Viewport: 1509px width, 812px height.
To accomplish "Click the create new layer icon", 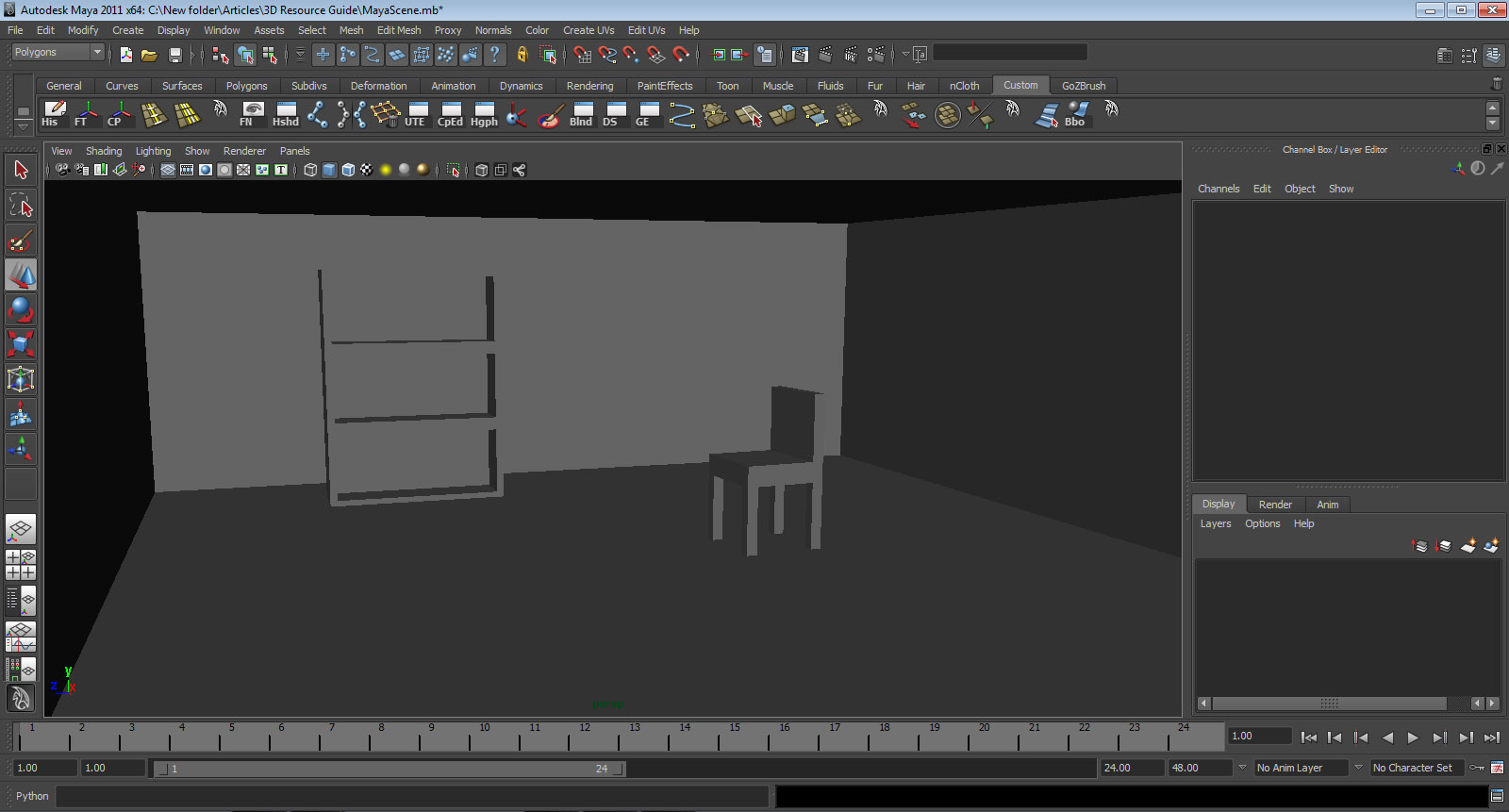I will click(x=1468, y=546).
